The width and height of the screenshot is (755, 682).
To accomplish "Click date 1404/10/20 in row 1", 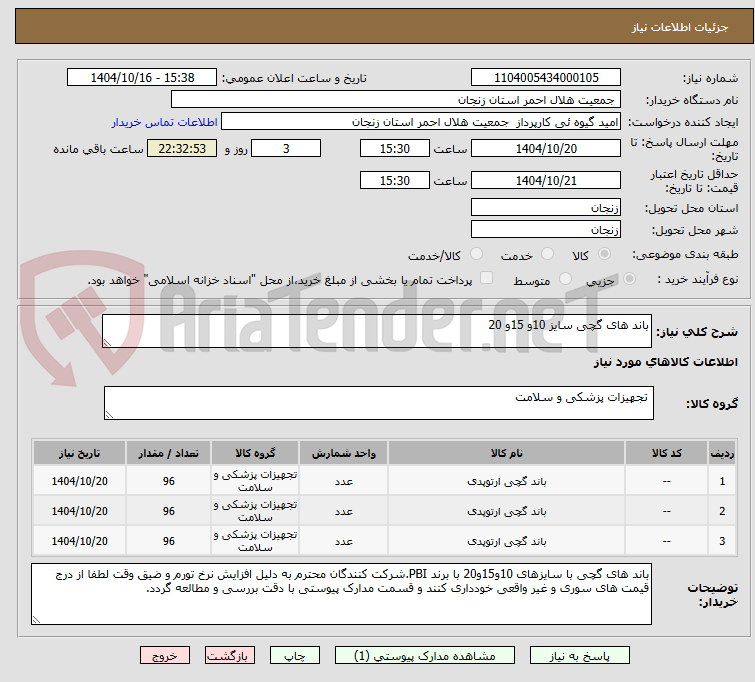I will click(79, 481).
